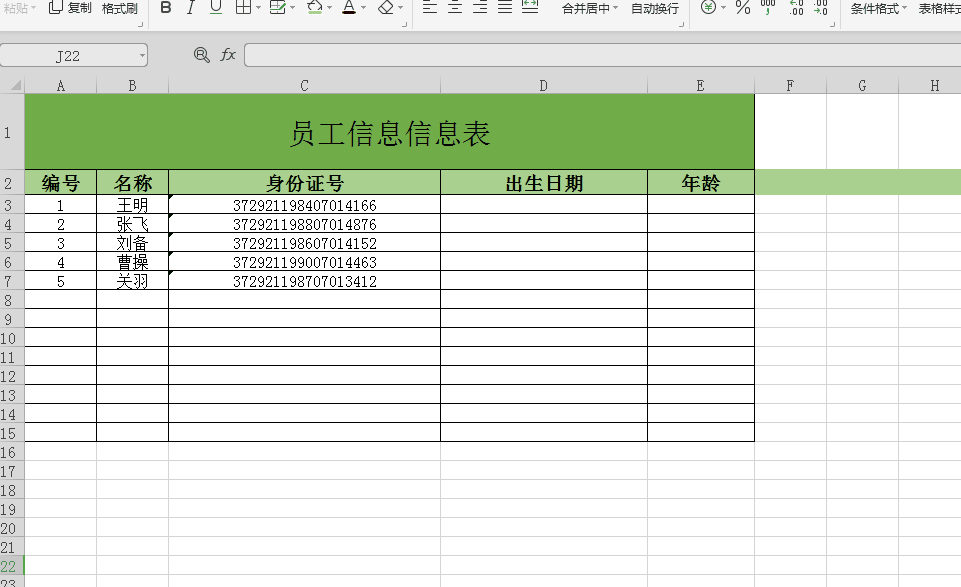Select ID cell 372921198707013412
961x587 pixels.
coord(305,281)
